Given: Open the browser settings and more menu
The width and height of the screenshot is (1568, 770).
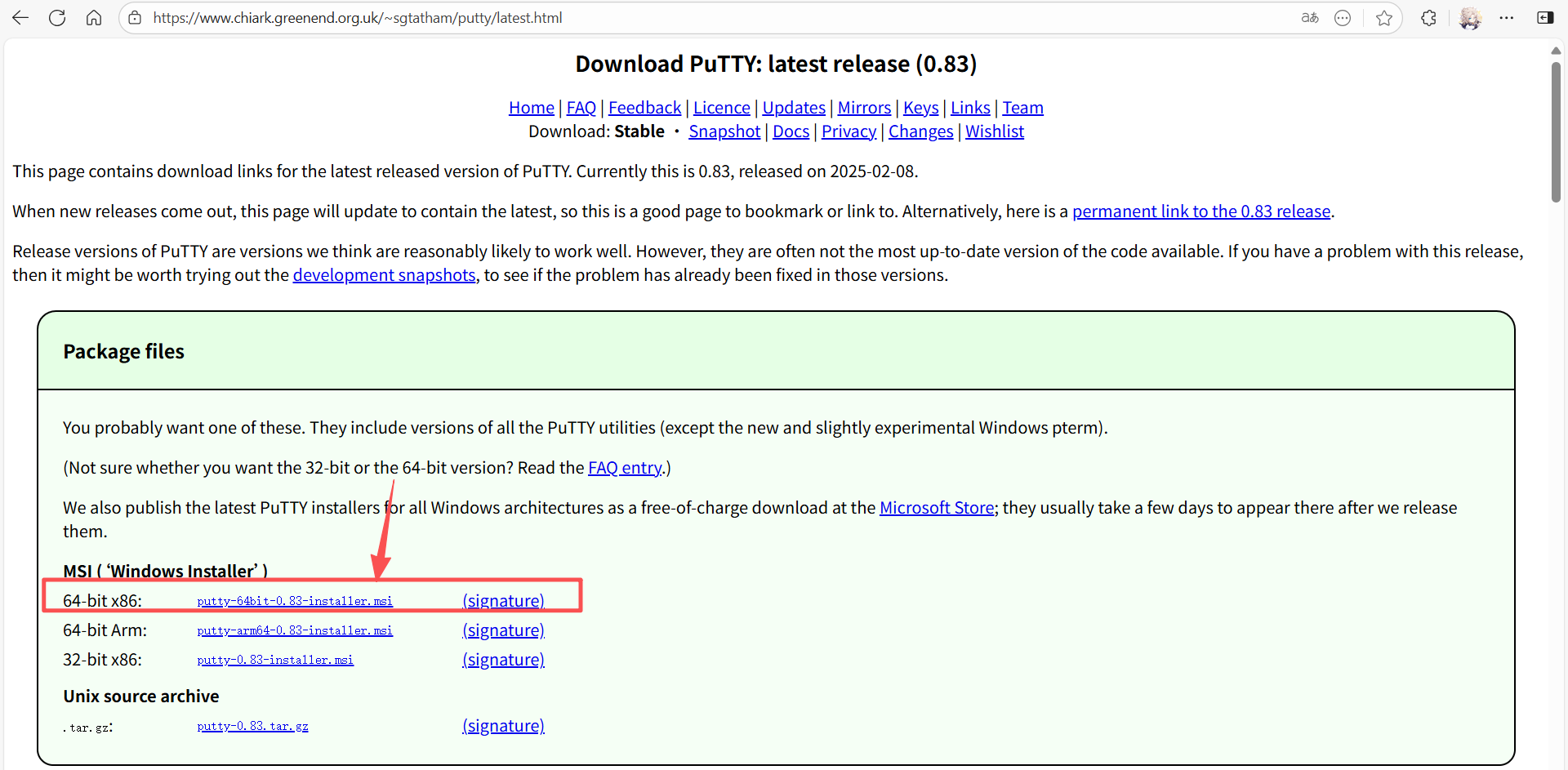Looking at the screenshot, I should pyautogui.click(x=1507, y=18).
